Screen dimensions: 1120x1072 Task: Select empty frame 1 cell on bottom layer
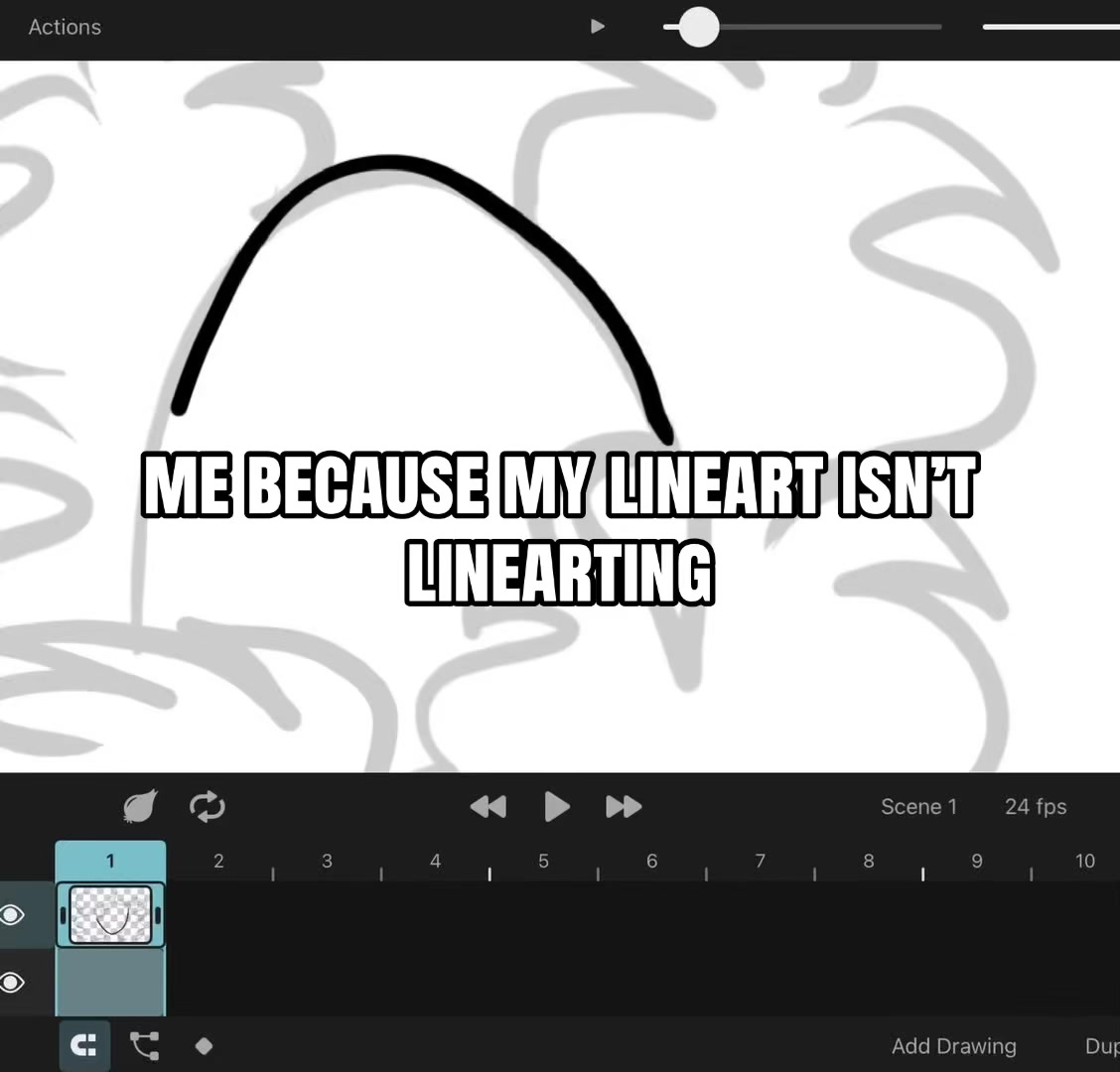pos(111,982)
